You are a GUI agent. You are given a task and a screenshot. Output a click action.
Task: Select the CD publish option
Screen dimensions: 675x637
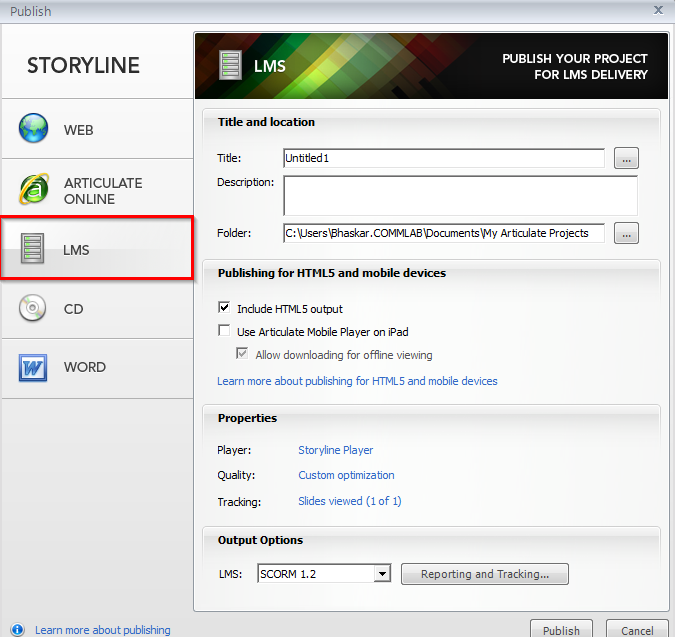pyautogui.click(x=97, y=309)
